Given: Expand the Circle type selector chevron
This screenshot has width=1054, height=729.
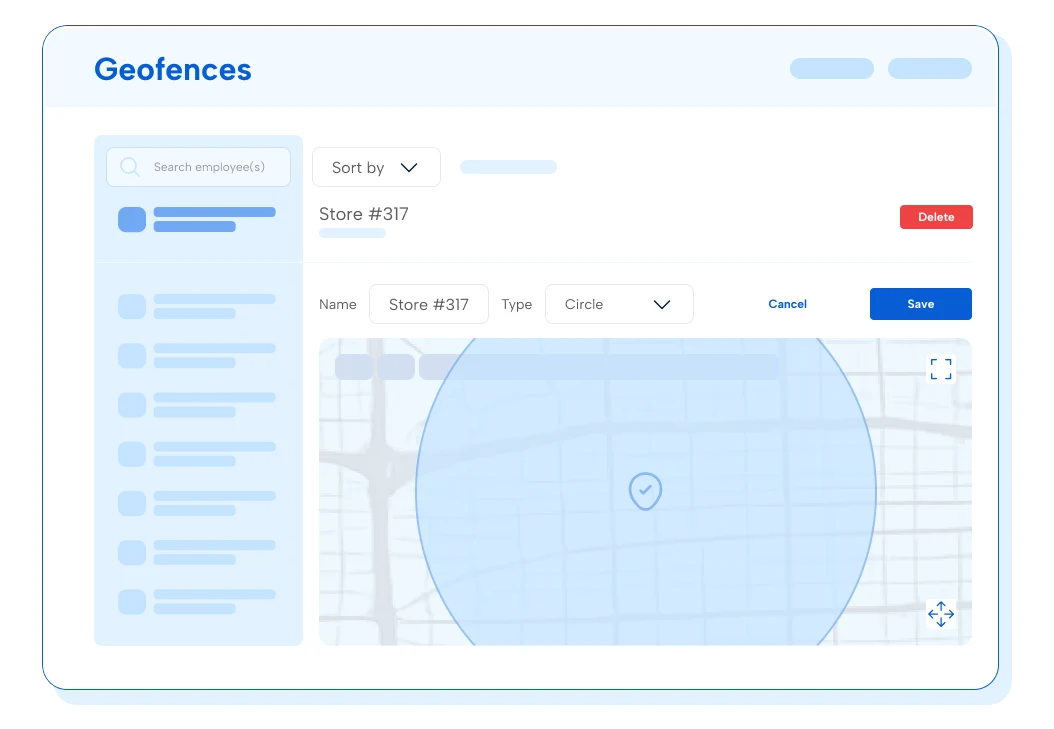Looking at the screenshot, I should [663, 304].
